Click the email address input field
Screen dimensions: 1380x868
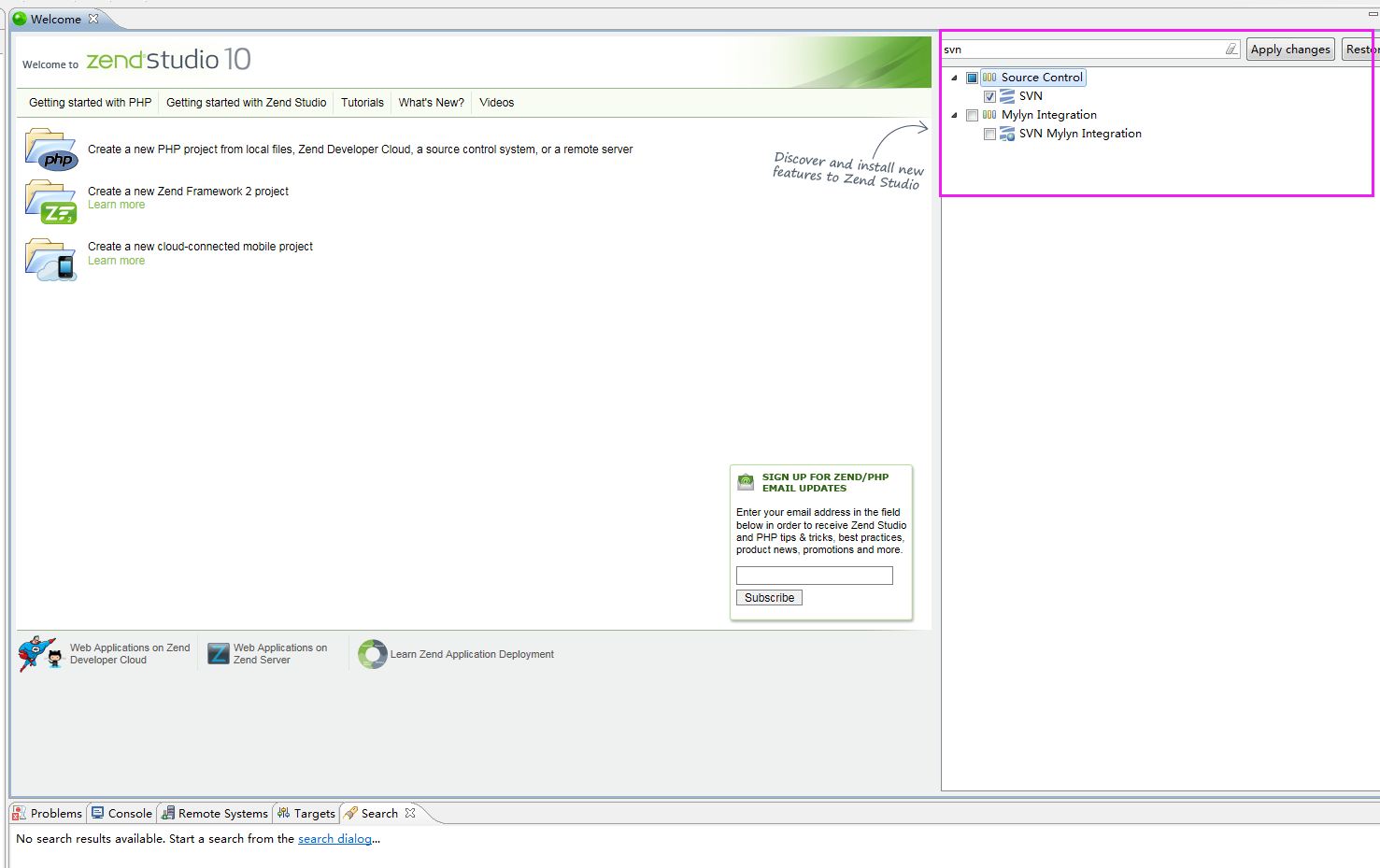(815, 576)
